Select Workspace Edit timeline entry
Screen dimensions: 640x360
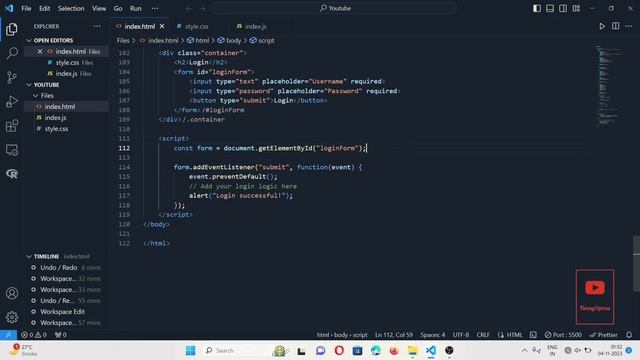click(x=62, y=311)
